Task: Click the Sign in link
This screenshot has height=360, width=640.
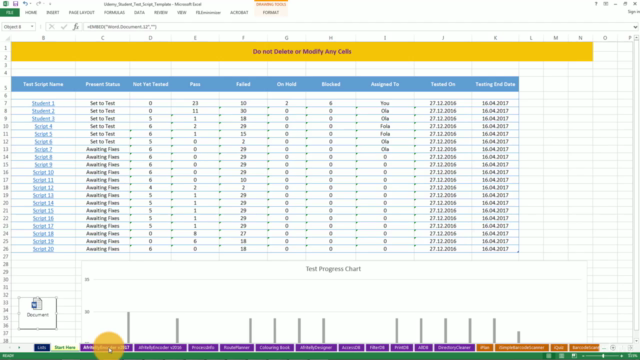Action: click(x=633, y=12)
